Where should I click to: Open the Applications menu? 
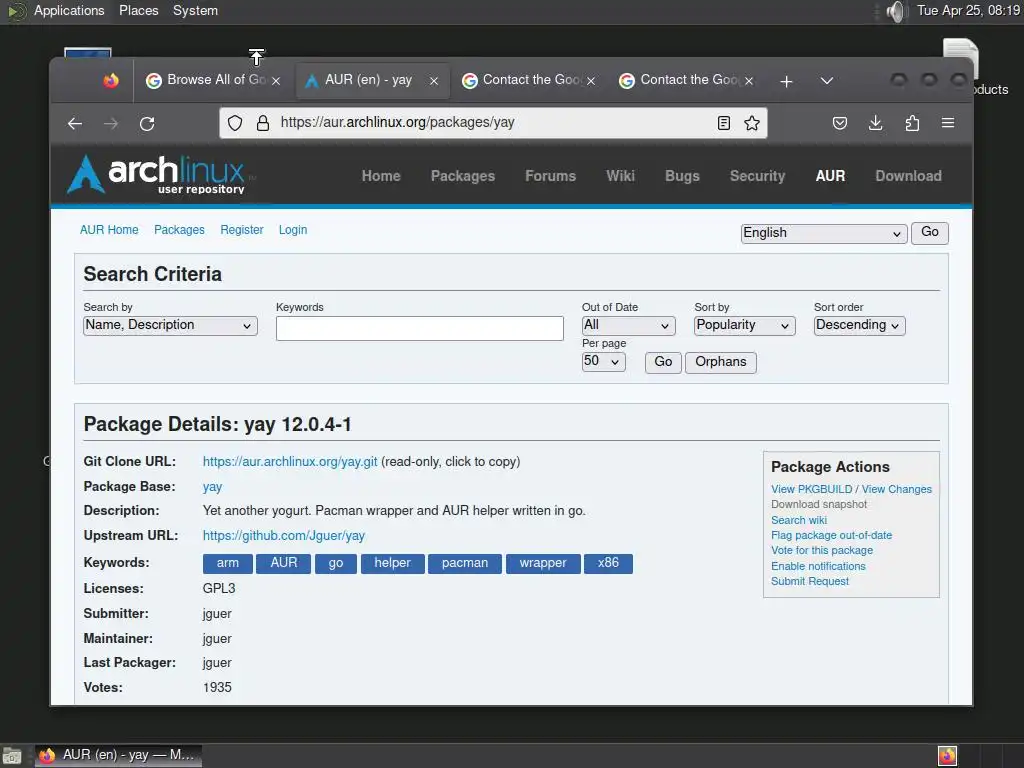[69, 10]
